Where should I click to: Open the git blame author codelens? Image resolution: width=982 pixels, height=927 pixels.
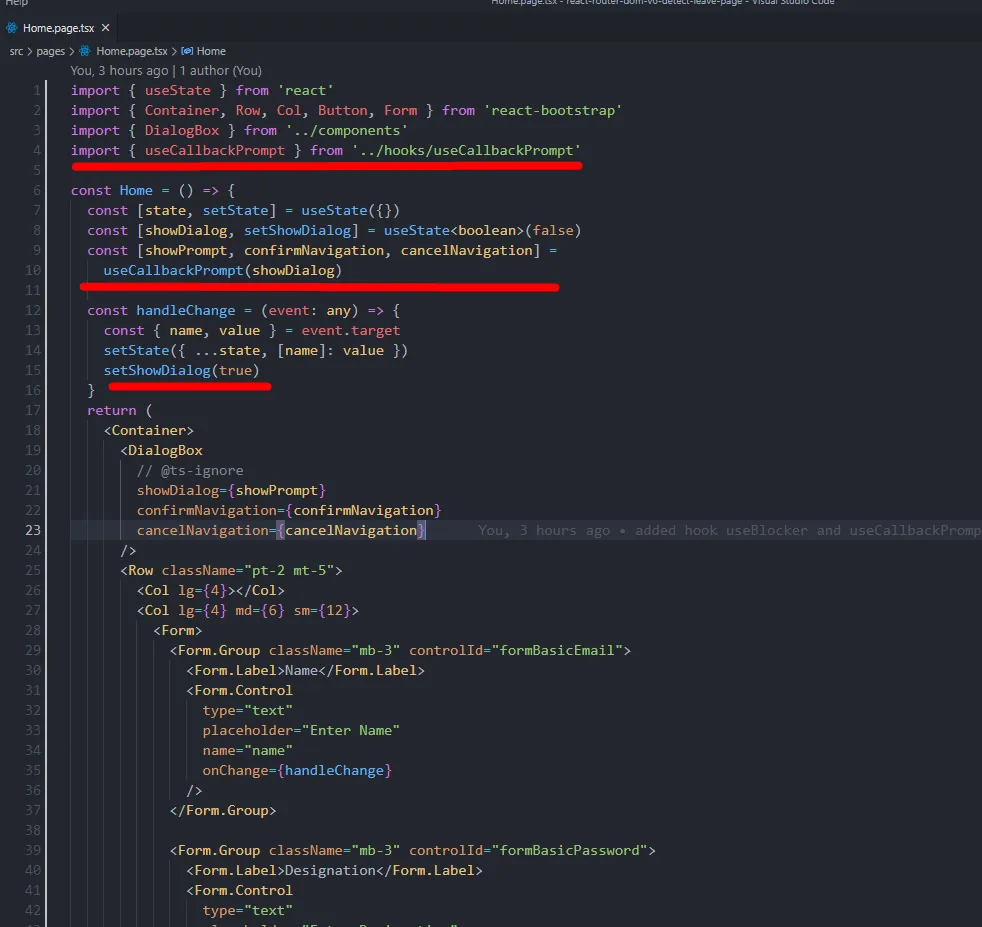(x=166, y=71)
